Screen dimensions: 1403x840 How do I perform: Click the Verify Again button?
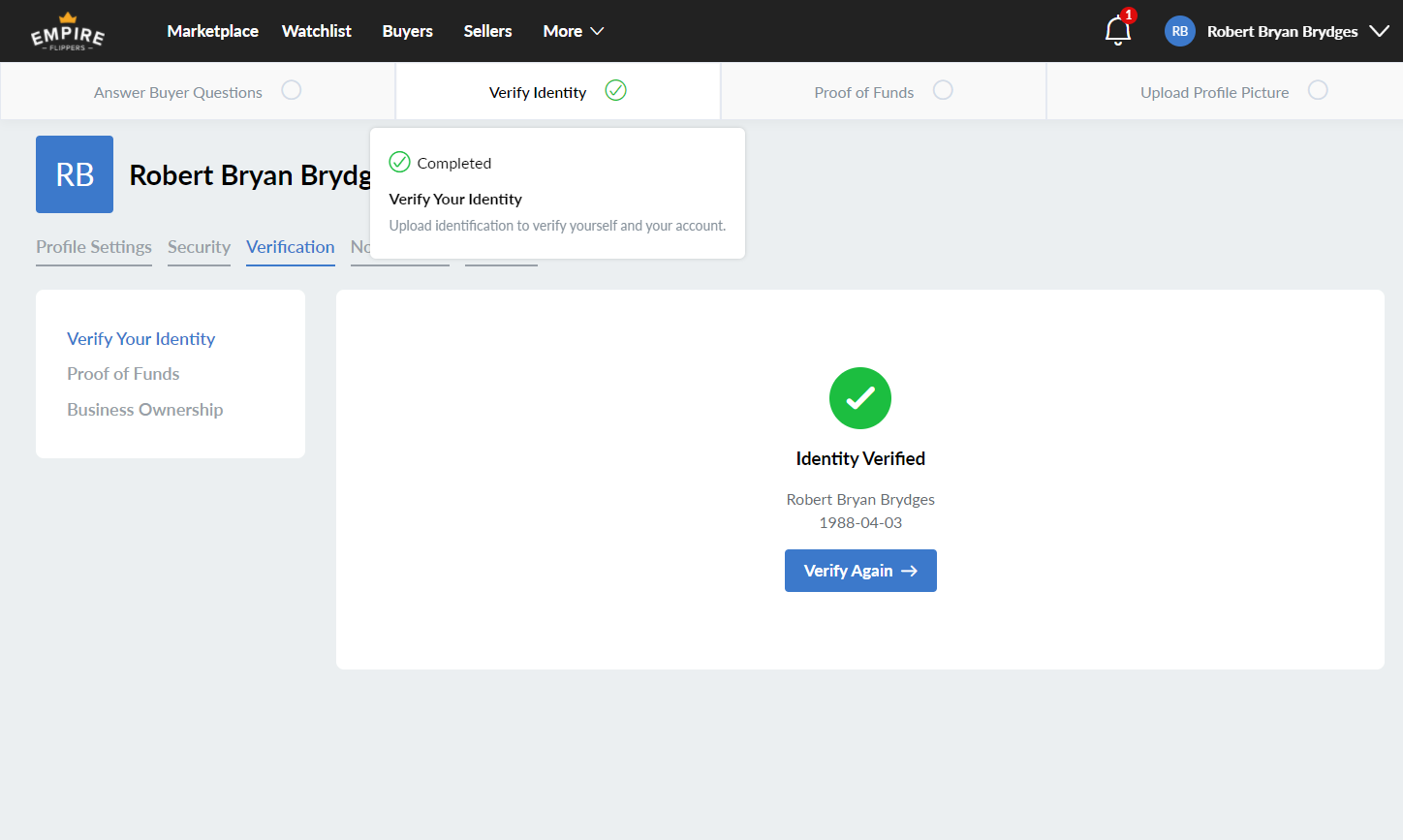click(860, 571)
